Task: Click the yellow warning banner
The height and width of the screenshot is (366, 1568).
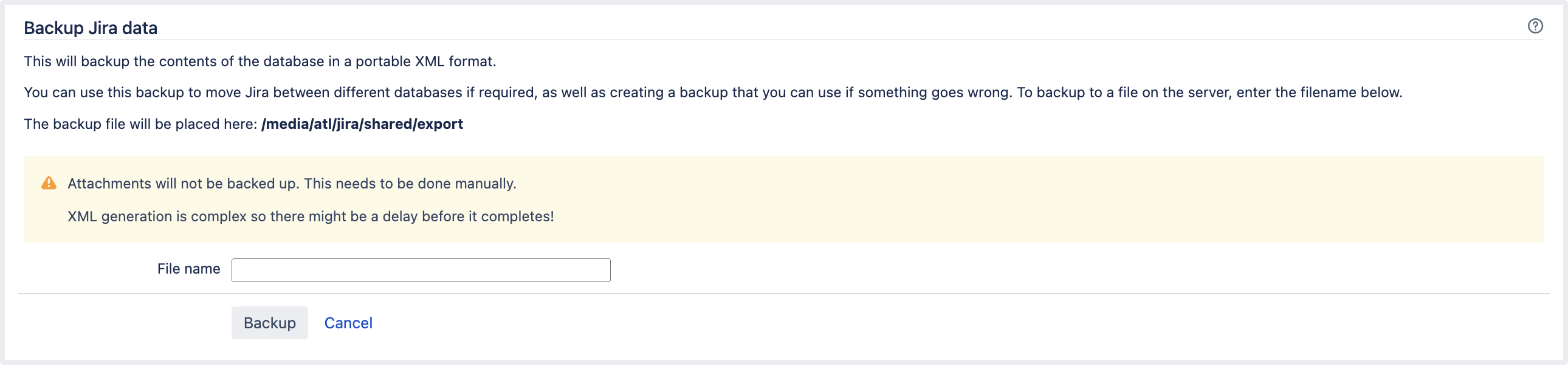Action: (784, 199)
